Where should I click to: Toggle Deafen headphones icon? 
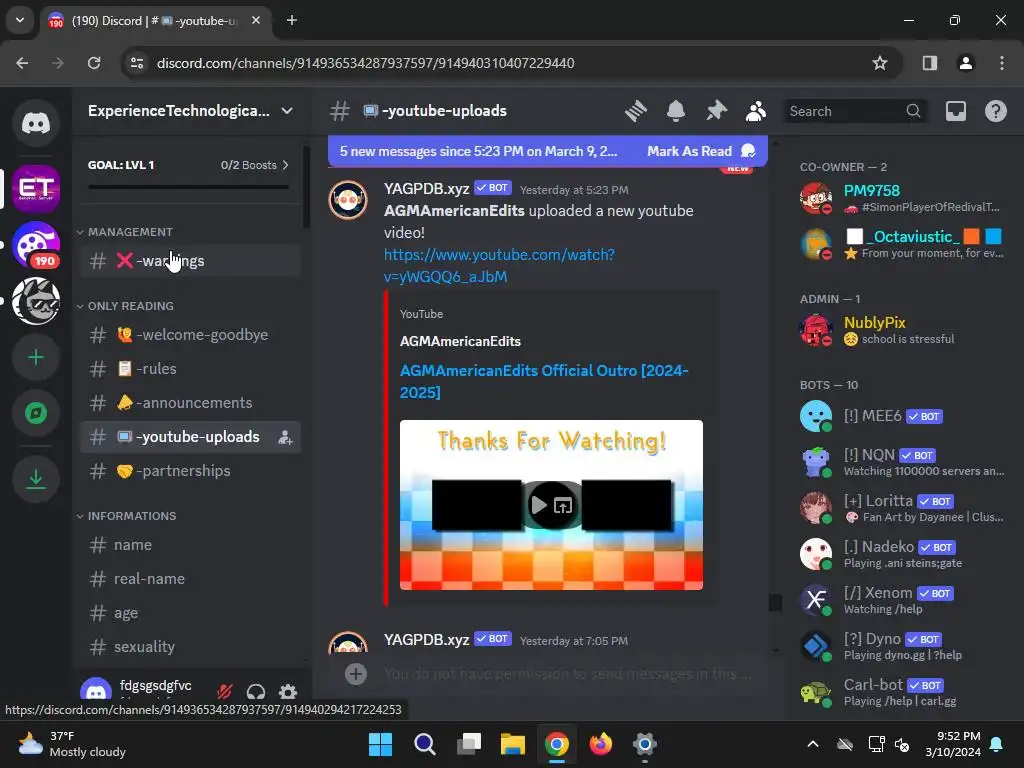click(256, 691)
